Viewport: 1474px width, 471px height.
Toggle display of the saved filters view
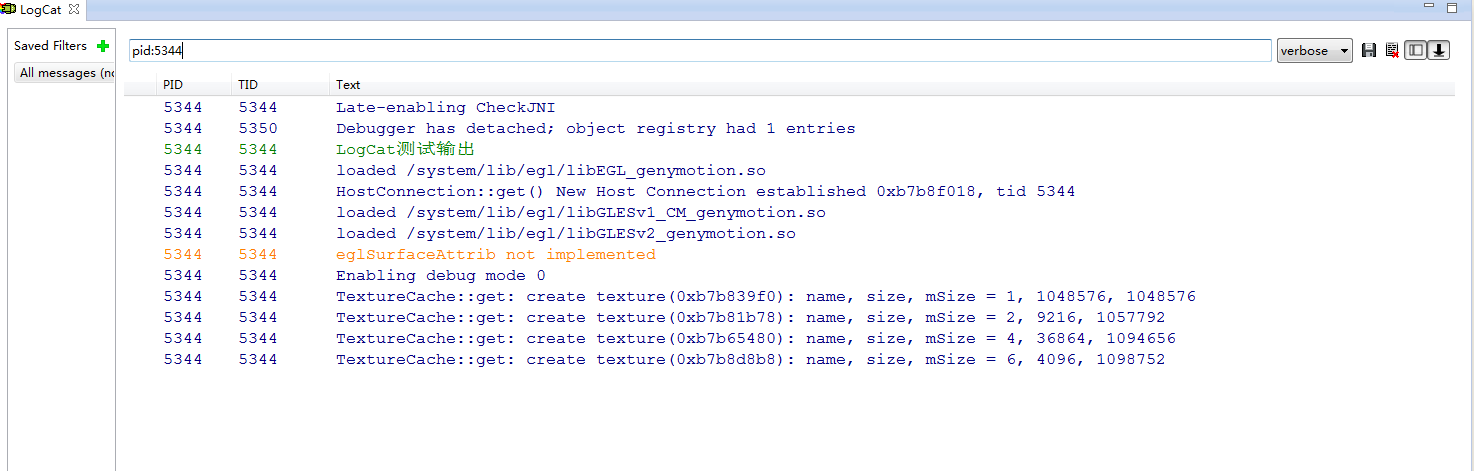(x=1415, y=50)
